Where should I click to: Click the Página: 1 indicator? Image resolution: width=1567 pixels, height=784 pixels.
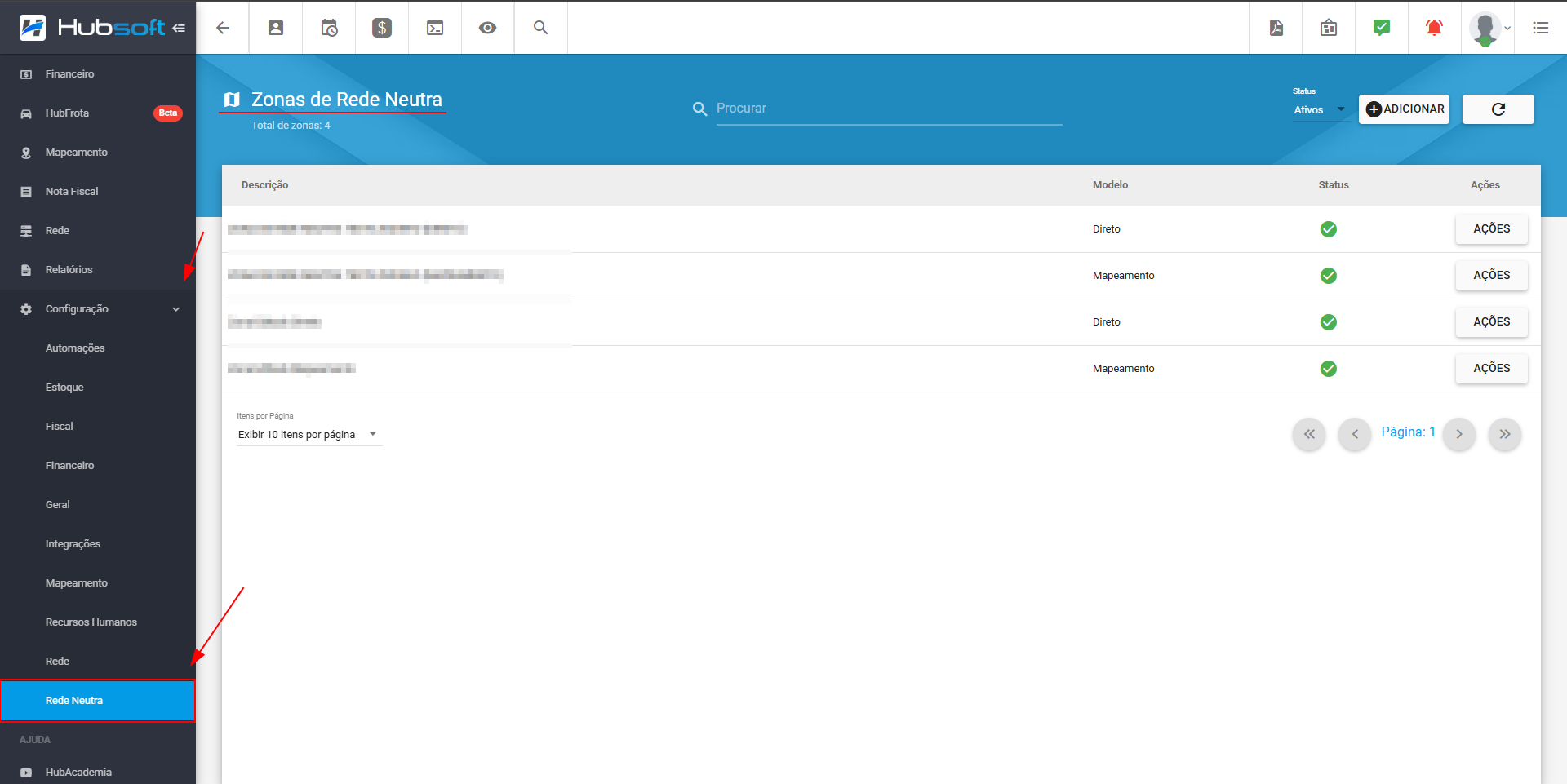[1408, 432]
